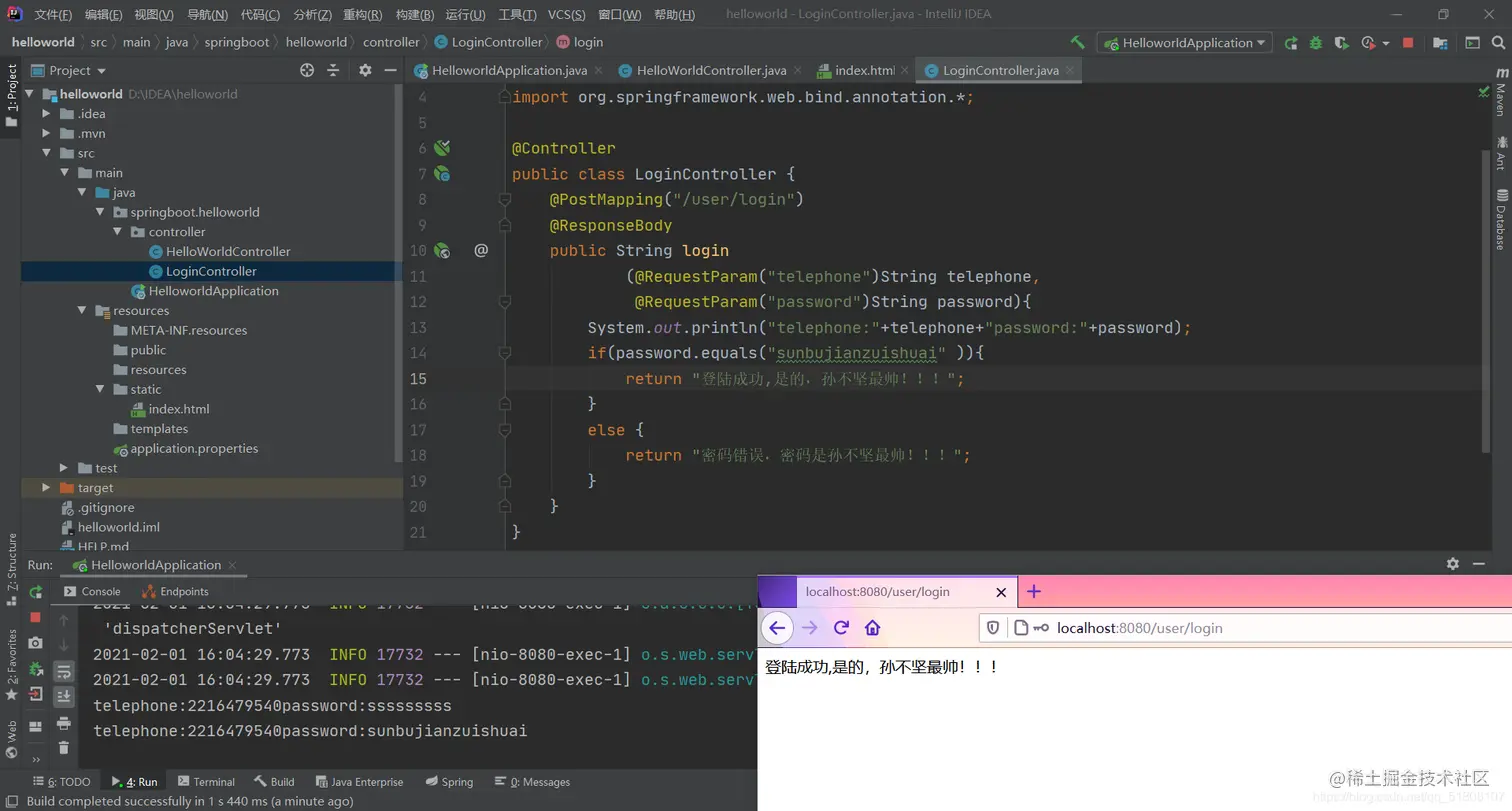
Task: Open the Database side panel
Action: 1500,220
